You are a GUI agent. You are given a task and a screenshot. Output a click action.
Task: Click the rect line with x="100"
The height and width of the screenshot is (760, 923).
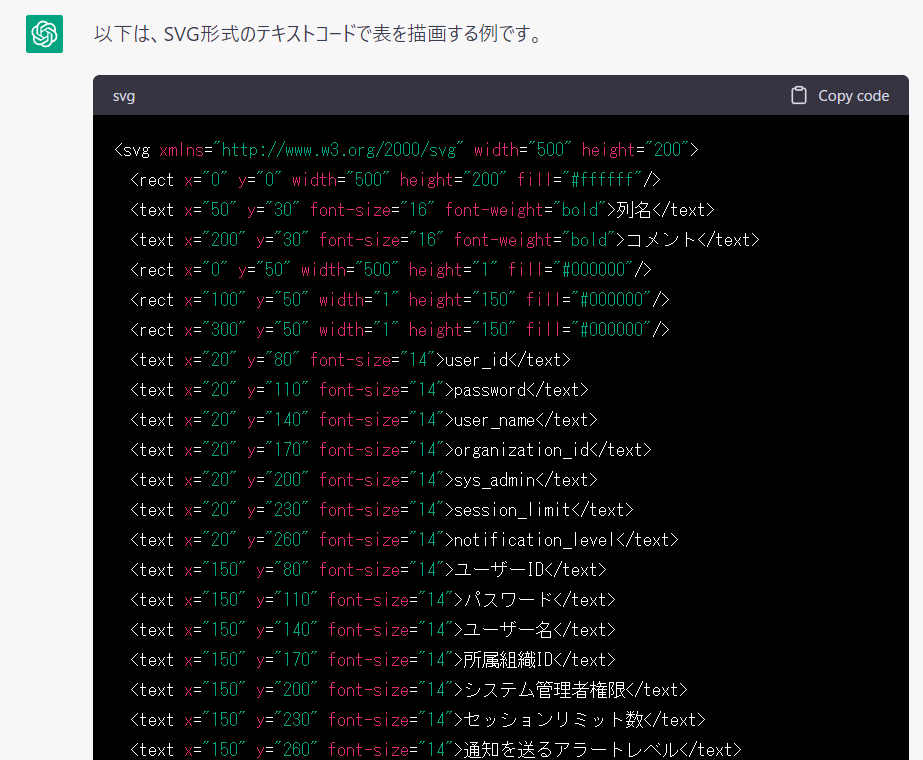(400, 300)
